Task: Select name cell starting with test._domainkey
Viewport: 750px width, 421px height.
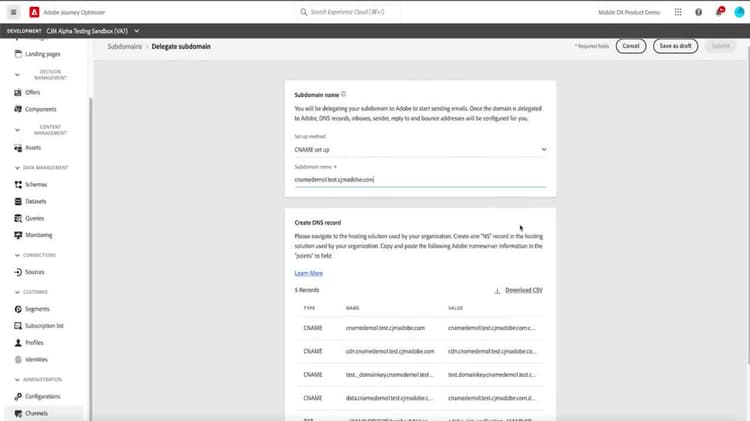Action: pos(389,375)
